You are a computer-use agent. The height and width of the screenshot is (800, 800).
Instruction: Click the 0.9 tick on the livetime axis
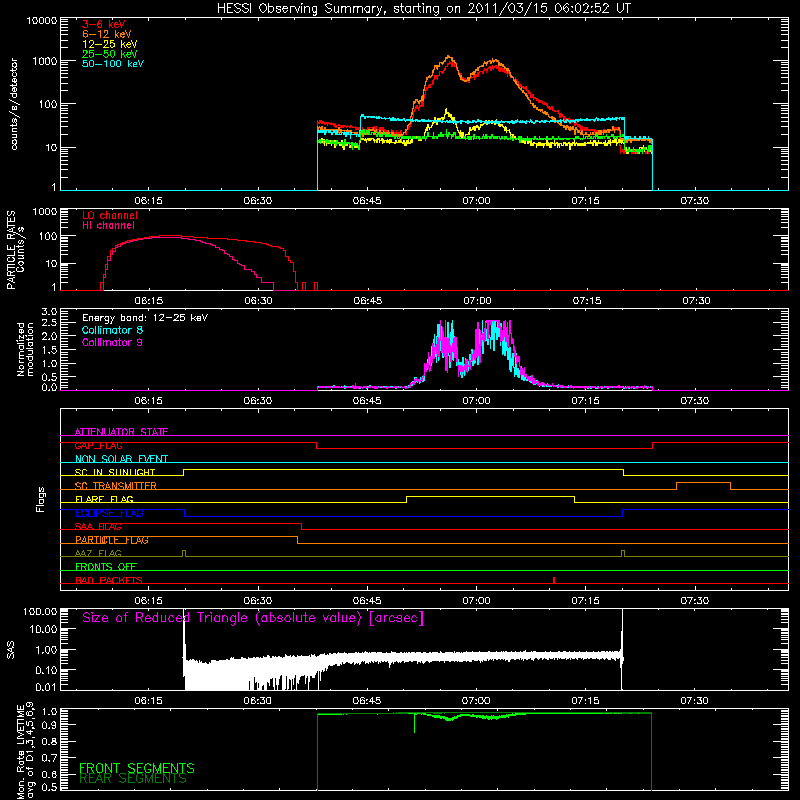49,724
